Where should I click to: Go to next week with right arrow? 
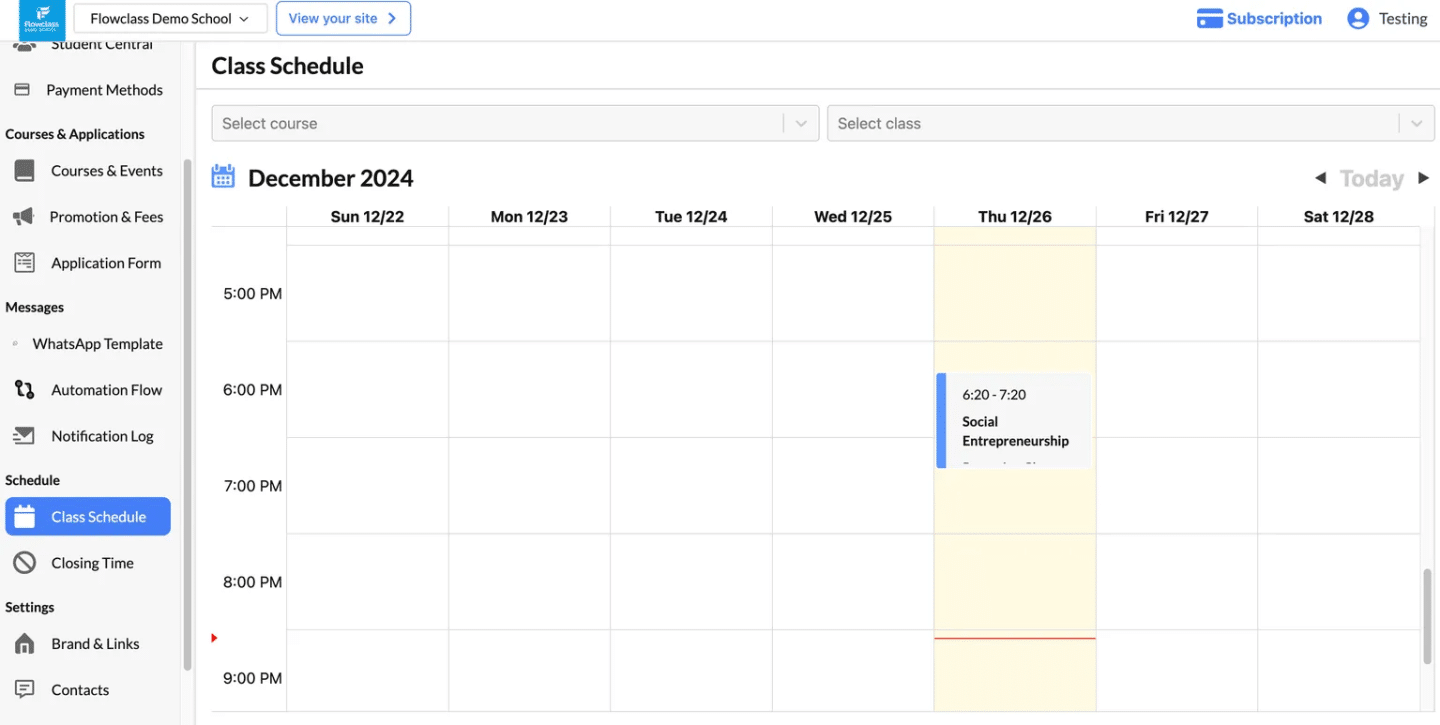[x=1424, y=178]
